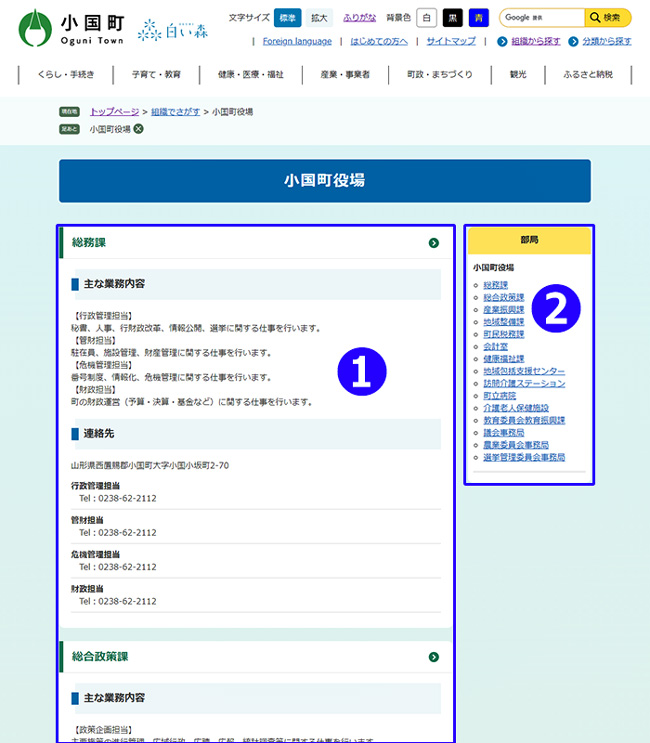The height and width of the screenshot is (743, 650).
Task: Open the 子育て・教育 menu
Action: click(x=156, y=74)
